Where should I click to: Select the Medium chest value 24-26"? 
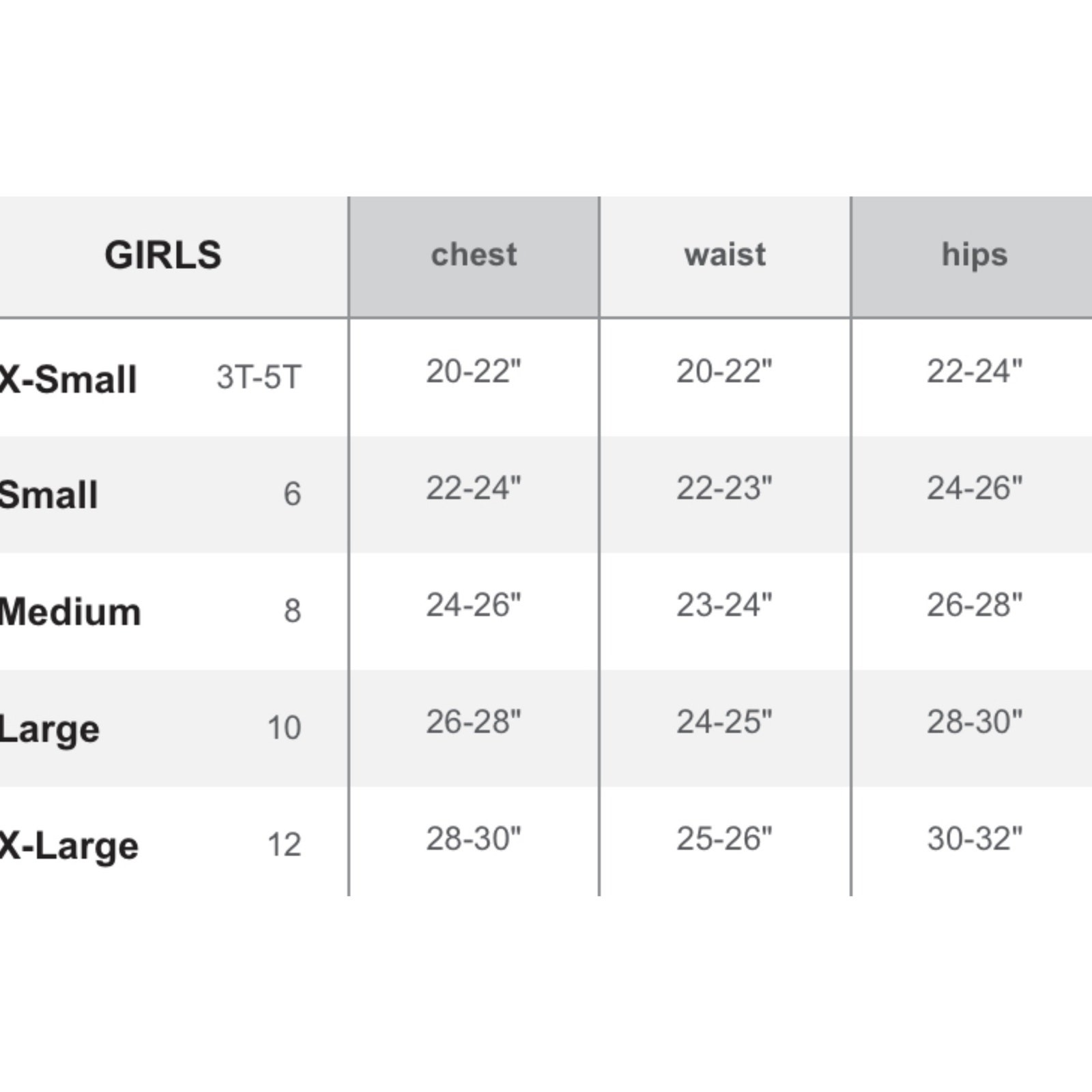coord(473,605)
